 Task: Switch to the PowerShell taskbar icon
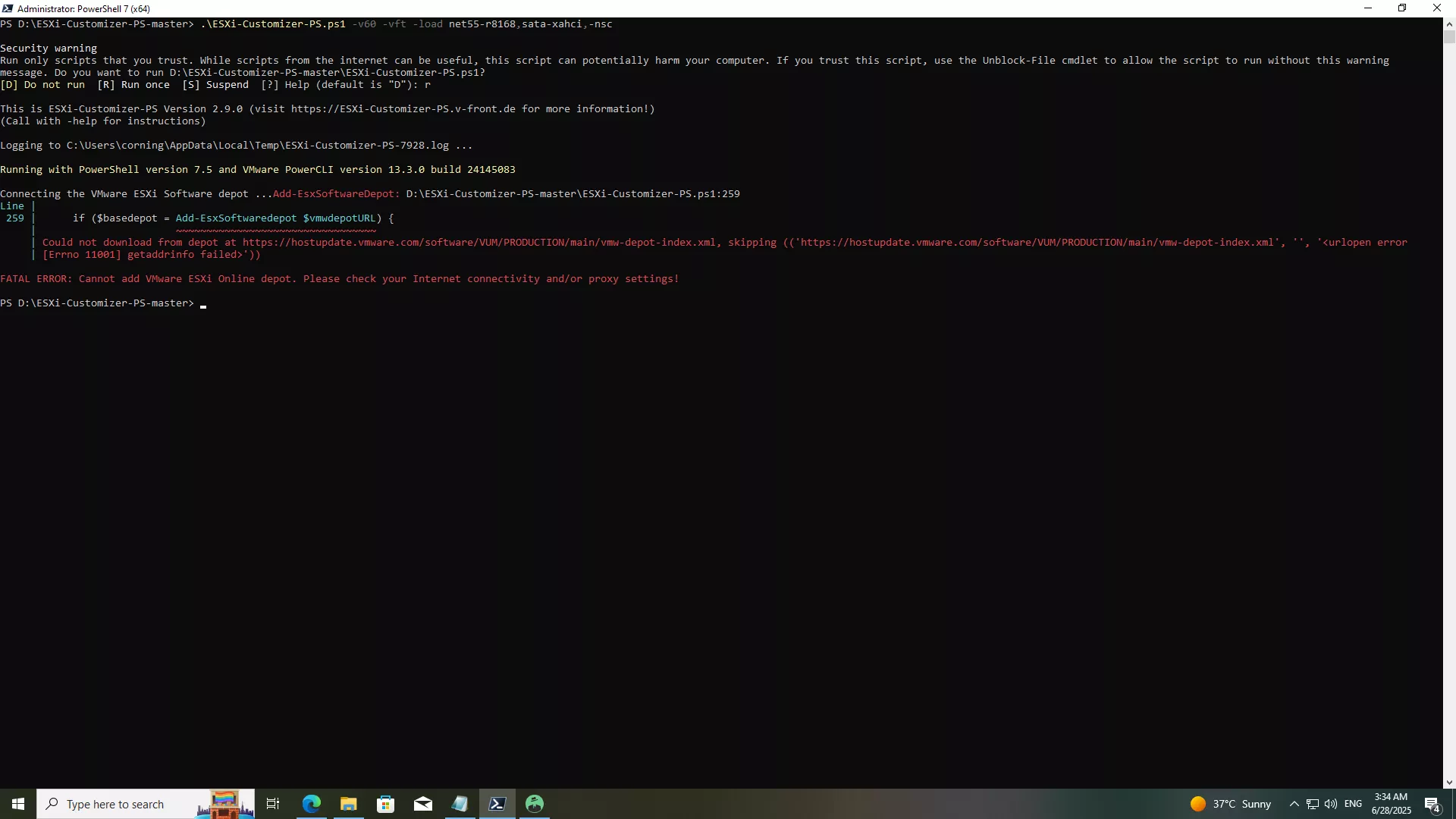click(497, 804)
